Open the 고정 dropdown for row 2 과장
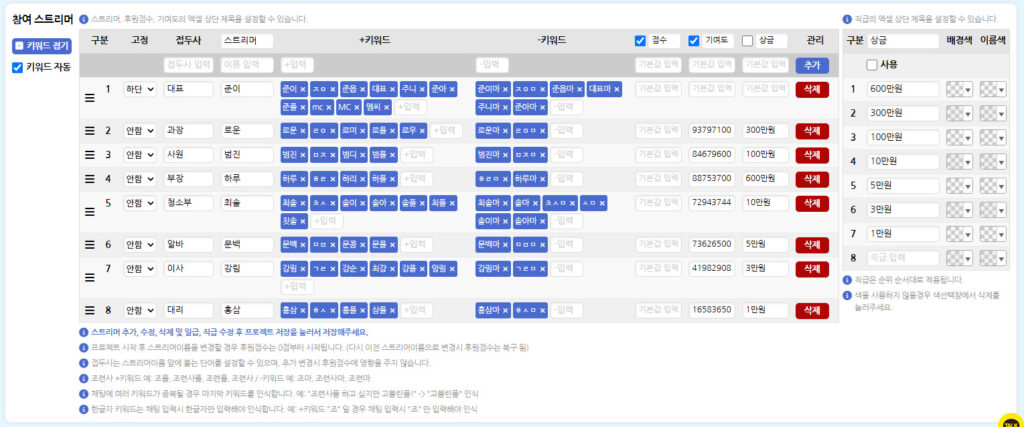 [140, 131]
